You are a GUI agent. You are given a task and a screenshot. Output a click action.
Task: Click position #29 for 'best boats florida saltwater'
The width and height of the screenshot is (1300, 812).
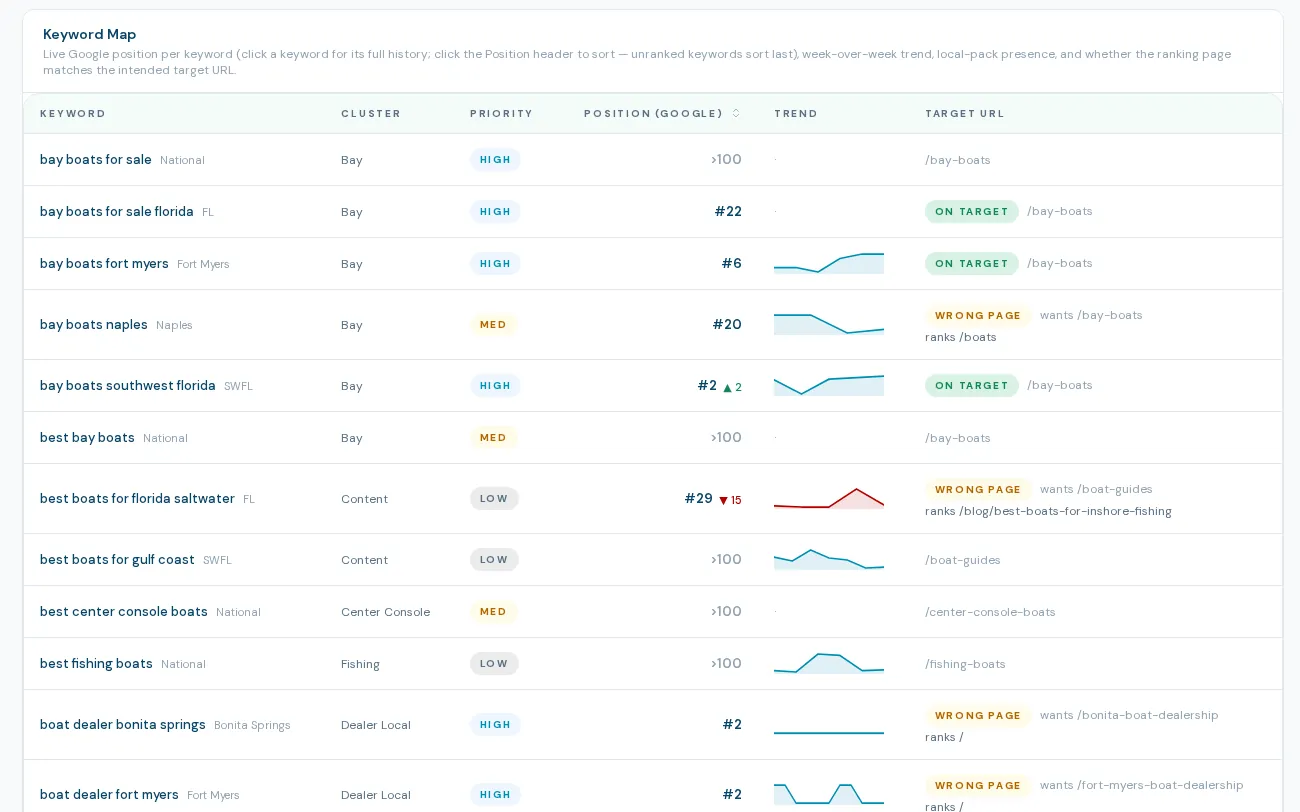(699, 499)
